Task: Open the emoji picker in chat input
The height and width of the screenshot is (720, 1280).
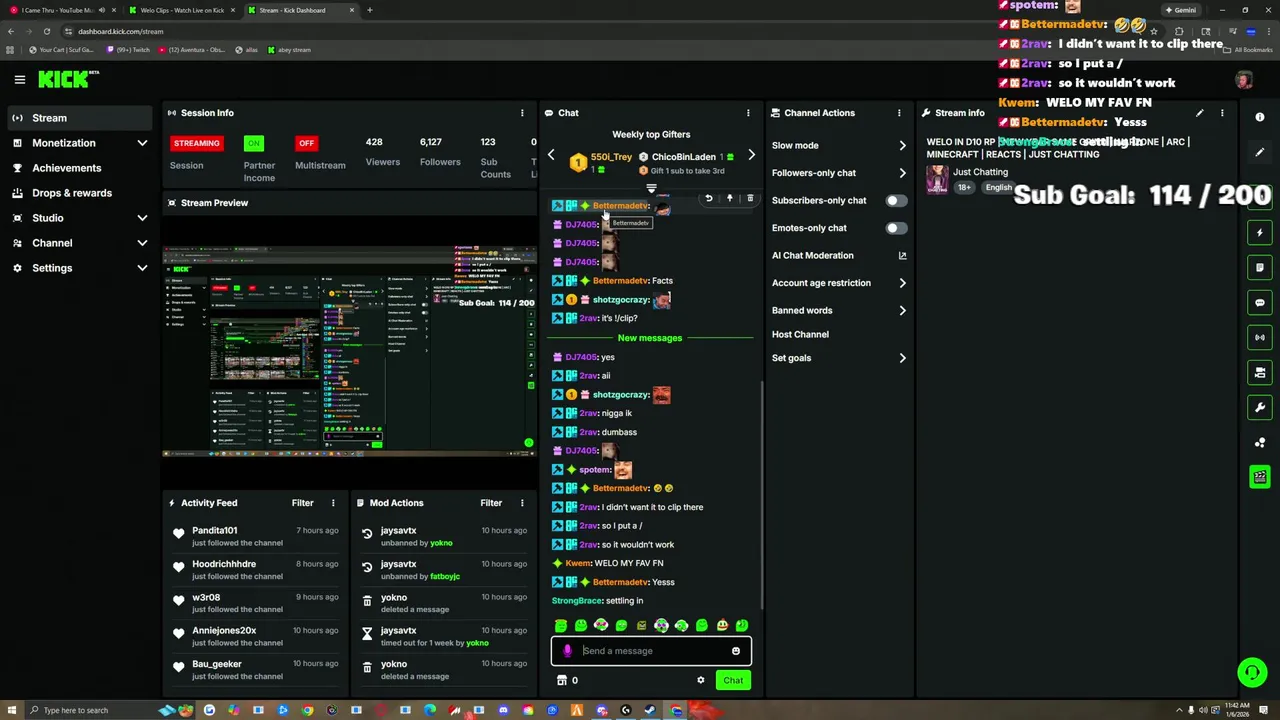Action: point(735,651)
